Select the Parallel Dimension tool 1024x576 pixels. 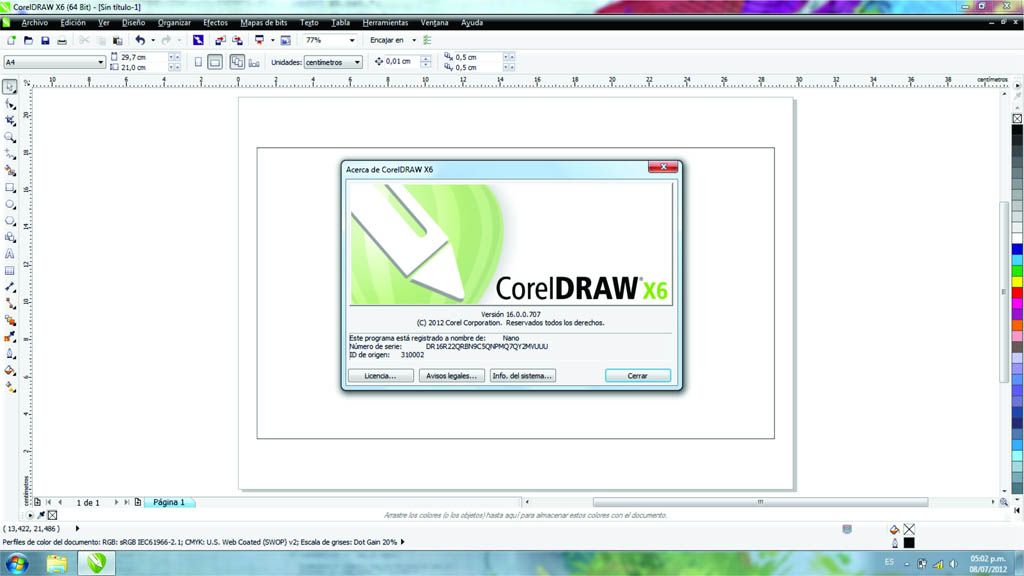point(10,287)
